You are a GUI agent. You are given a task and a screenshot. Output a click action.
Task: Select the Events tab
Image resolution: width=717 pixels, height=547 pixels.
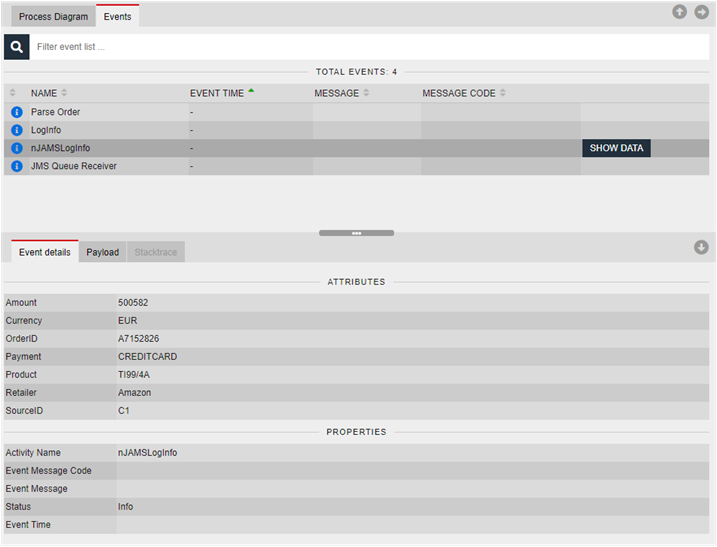(118, 16)
